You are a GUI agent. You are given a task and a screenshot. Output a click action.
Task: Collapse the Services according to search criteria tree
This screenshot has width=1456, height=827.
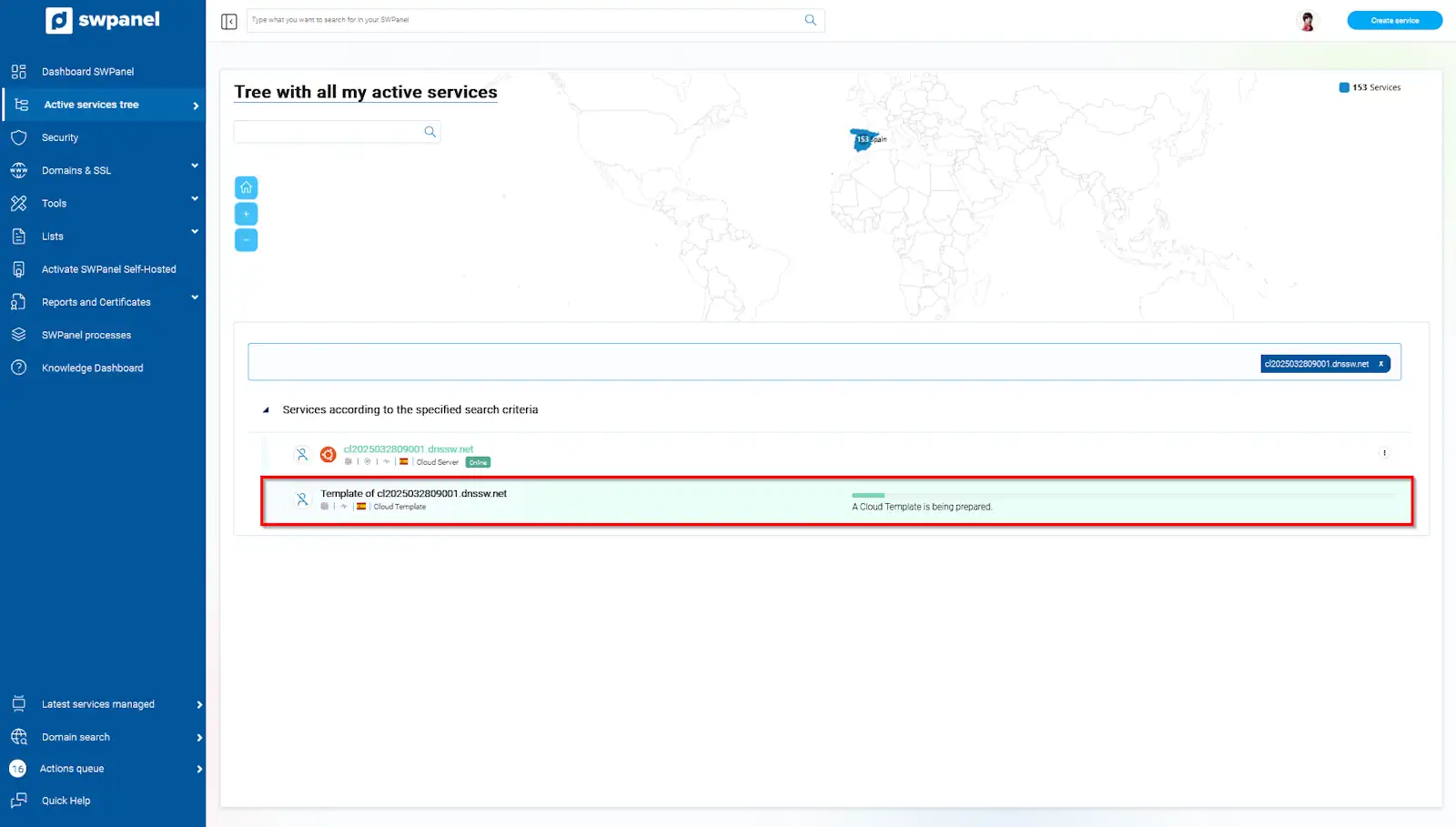[x=266, y=410]
